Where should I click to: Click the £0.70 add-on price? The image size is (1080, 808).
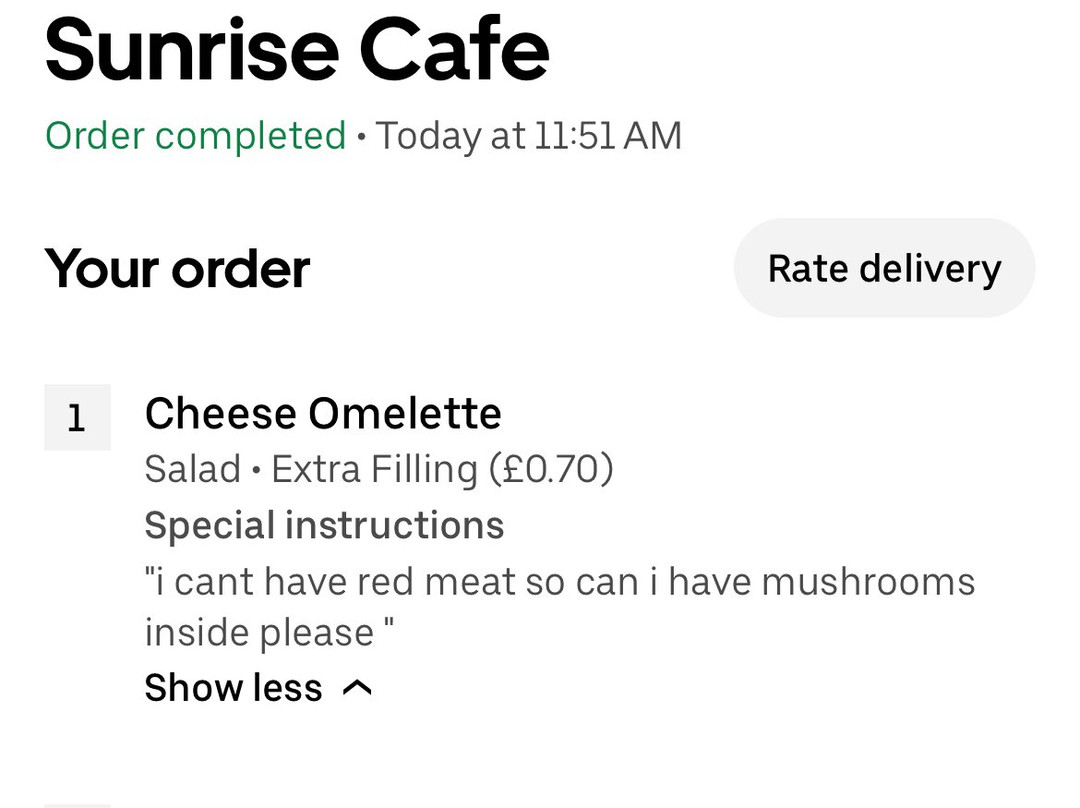coord(551,469)
